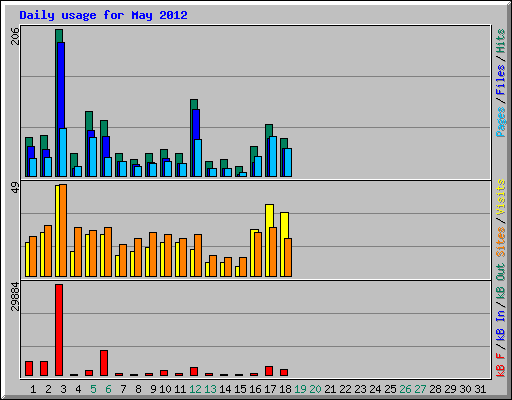The height and width of the screenshot is (400, 512).
Task: Click the 'Hits' legend label
Action: click(x=501, y=41)
